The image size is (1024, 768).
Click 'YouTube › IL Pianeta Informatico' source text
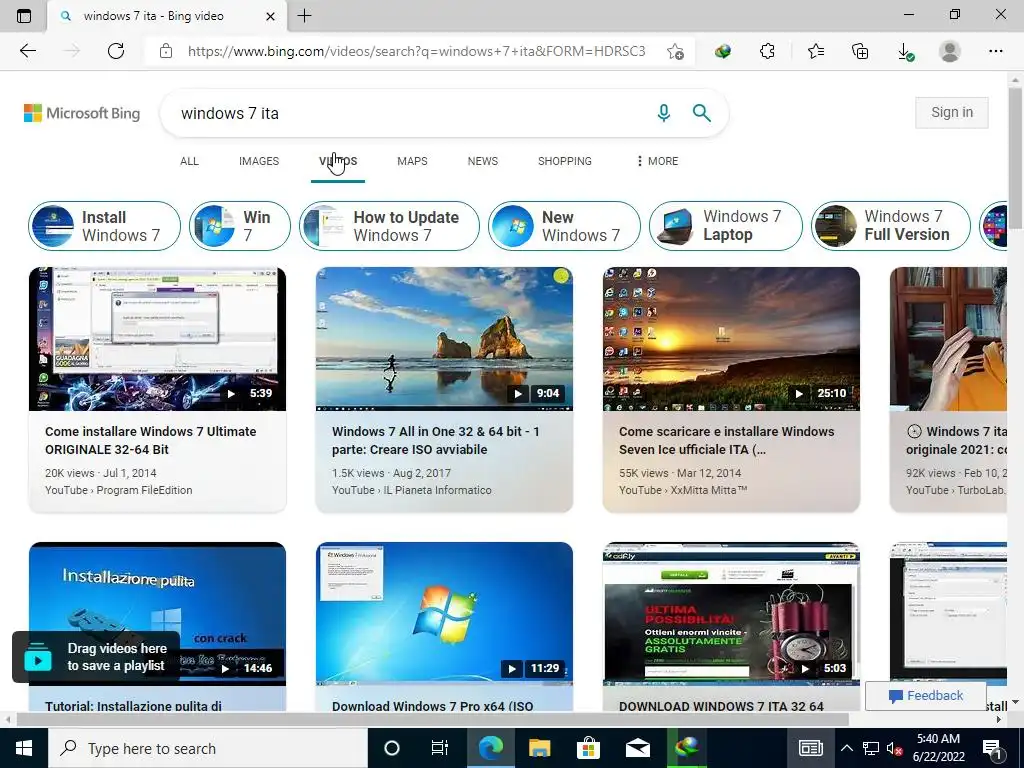coord(411,490)
